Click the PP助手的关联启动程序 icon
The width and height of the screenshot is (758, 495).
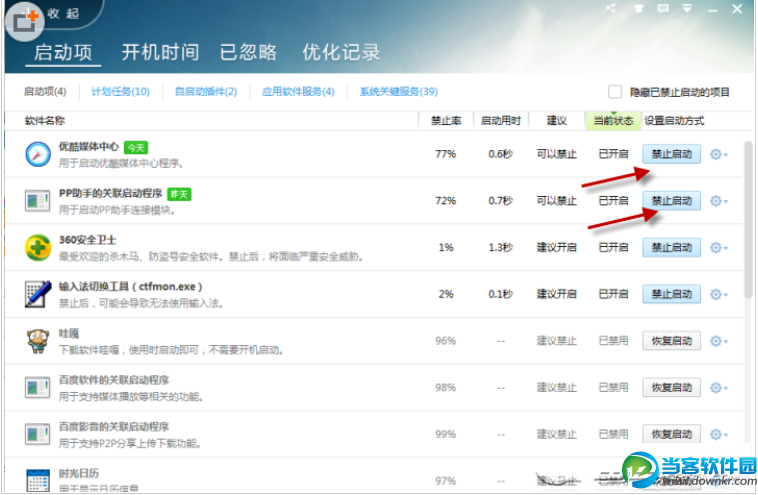coord(38,201)
